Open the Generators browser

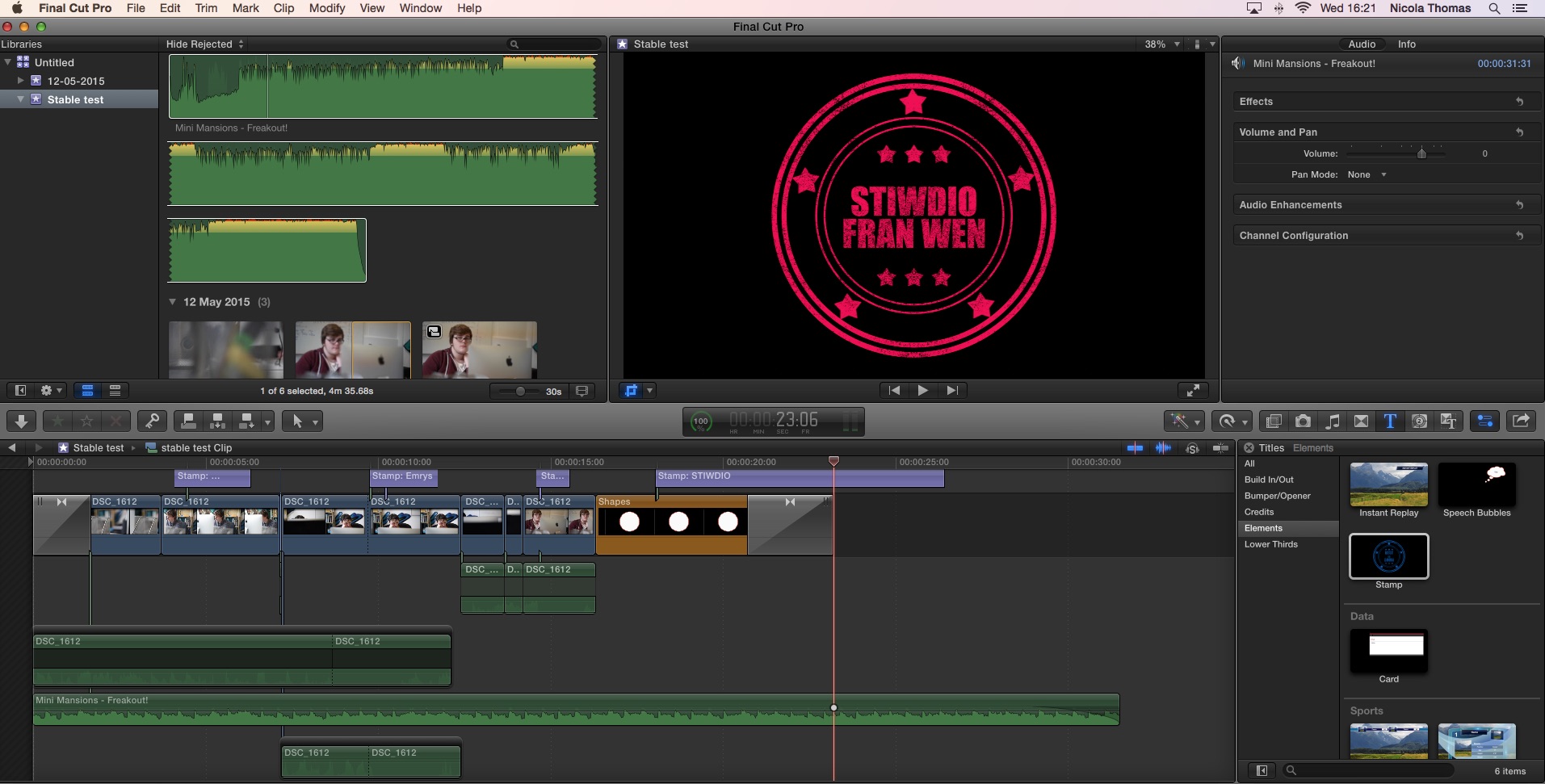coord(1419,421)
